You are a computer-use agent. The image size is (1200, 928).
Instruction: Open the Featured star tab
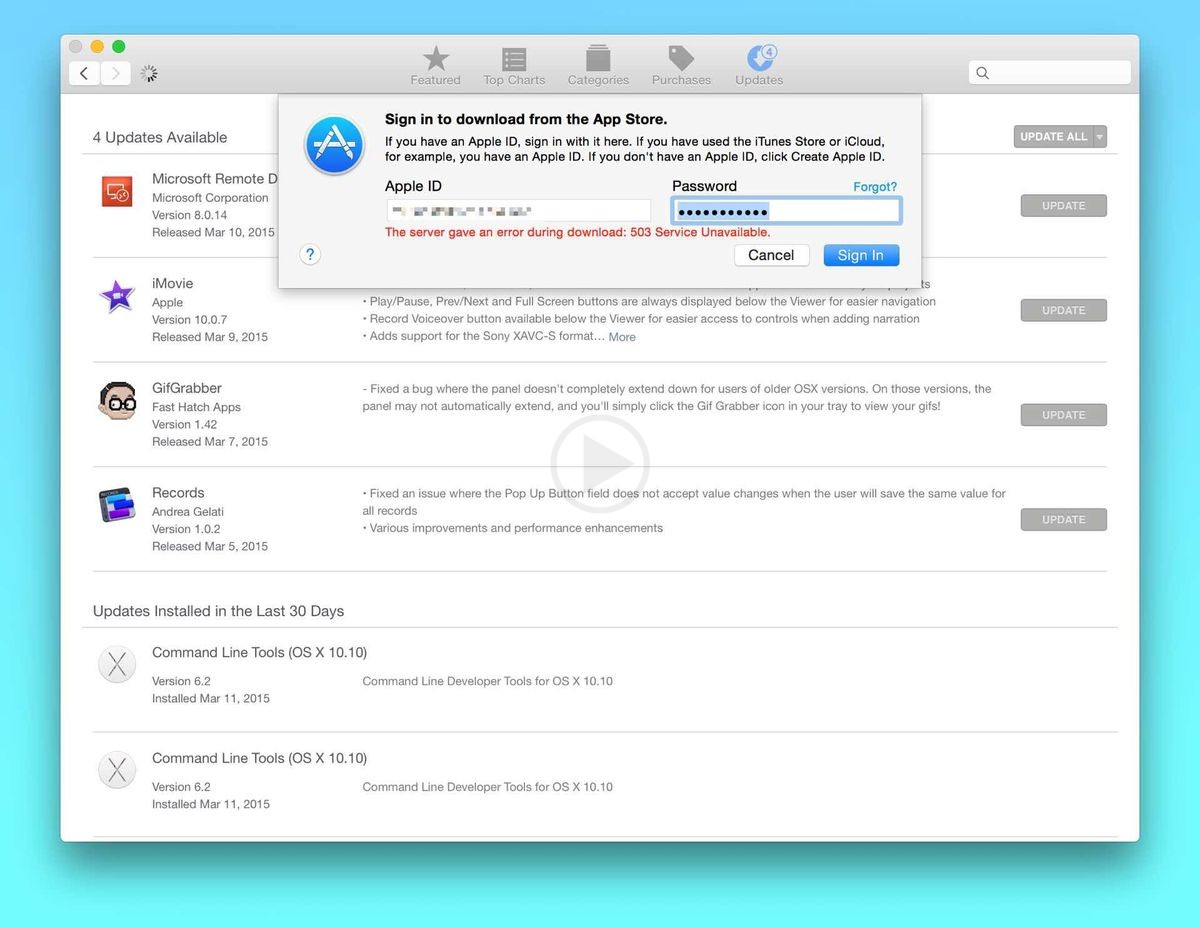pyautogui.click(x=435, y=66)
